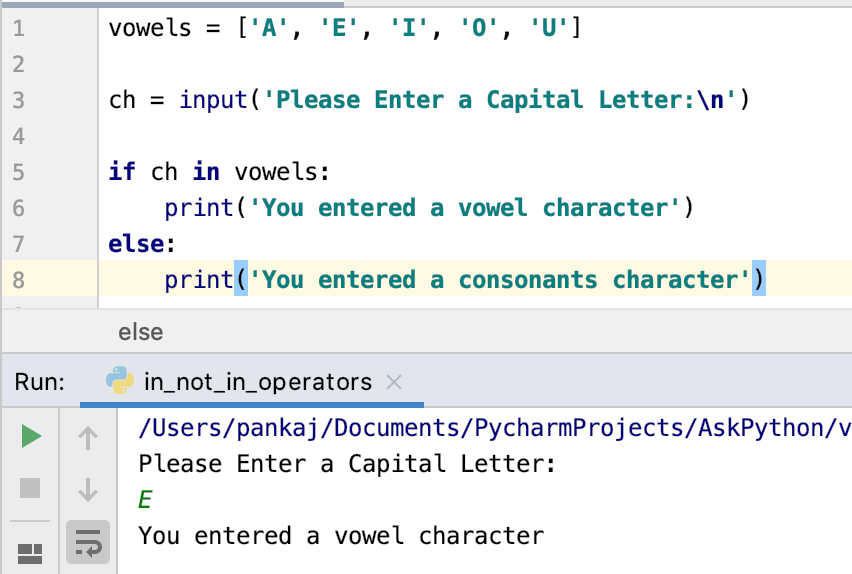Click 'You entered a vowel character' console output
852x574 pixels.
coord(341,536)
